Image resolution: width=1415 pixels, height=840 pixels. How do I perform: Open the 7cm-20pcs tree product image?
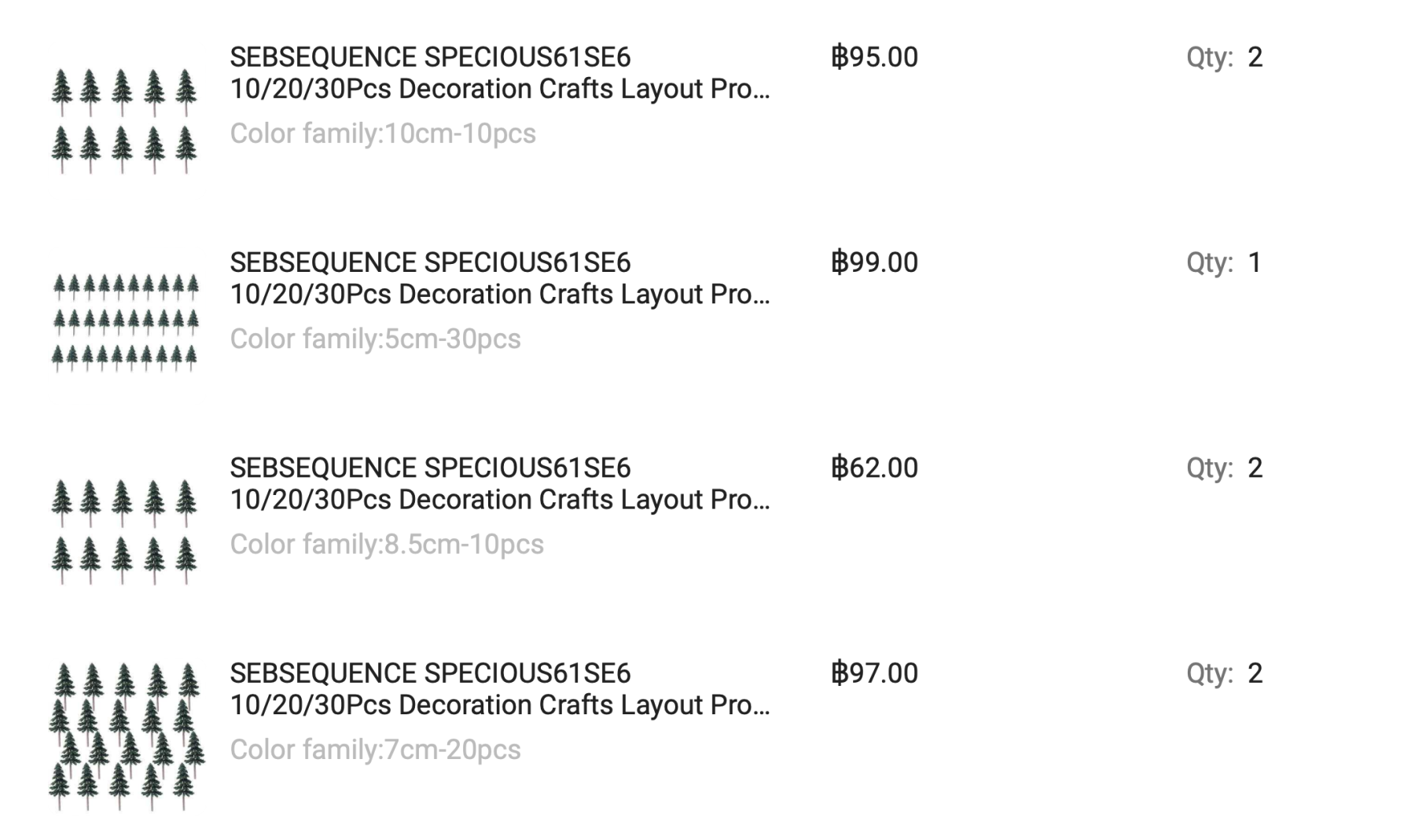click(126, 736)
